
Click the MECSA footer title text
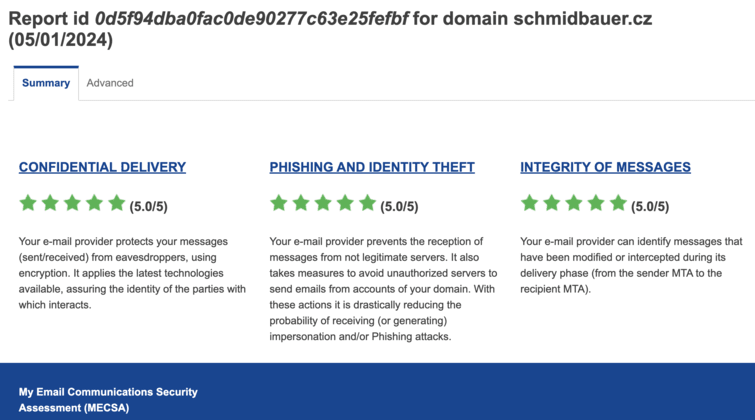(x=108, y=400)
